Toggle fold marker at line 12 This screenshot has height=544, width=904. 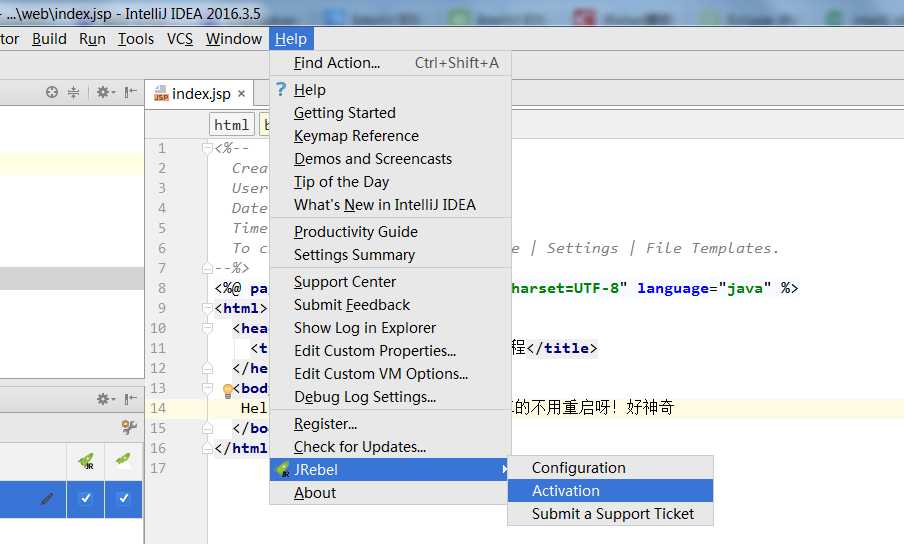[x=208, y=368]
